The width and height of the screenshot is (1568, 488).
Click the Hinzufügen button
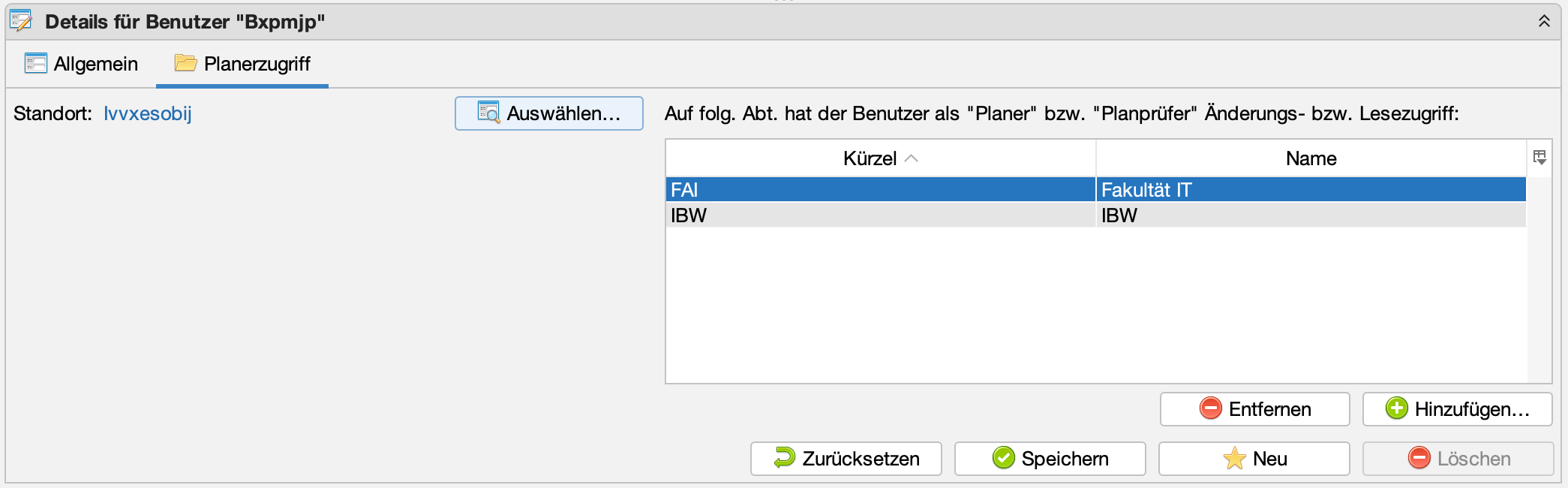(1457, 409)
